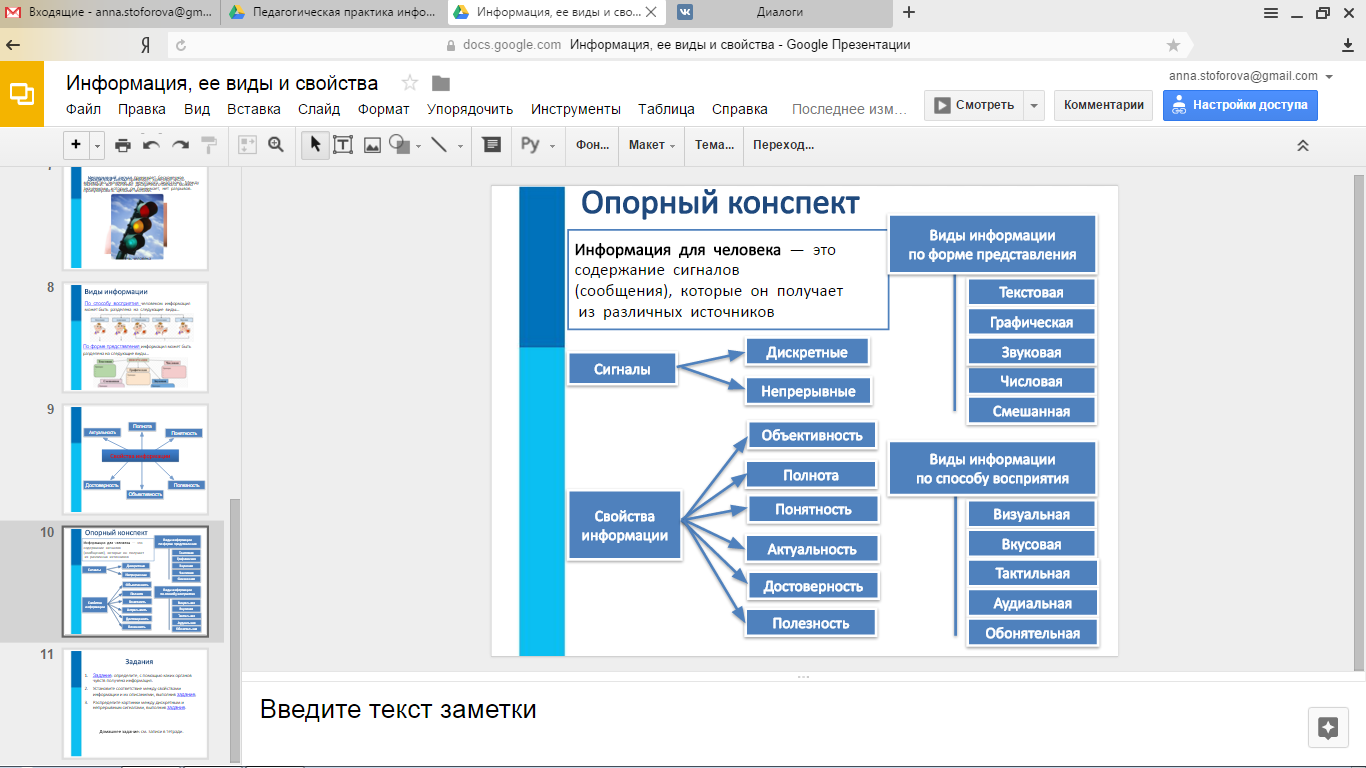The width and height of the screenshot is (1366, 768).
Task: Insert an image via toolbar icon
Action: coord(372,145)
